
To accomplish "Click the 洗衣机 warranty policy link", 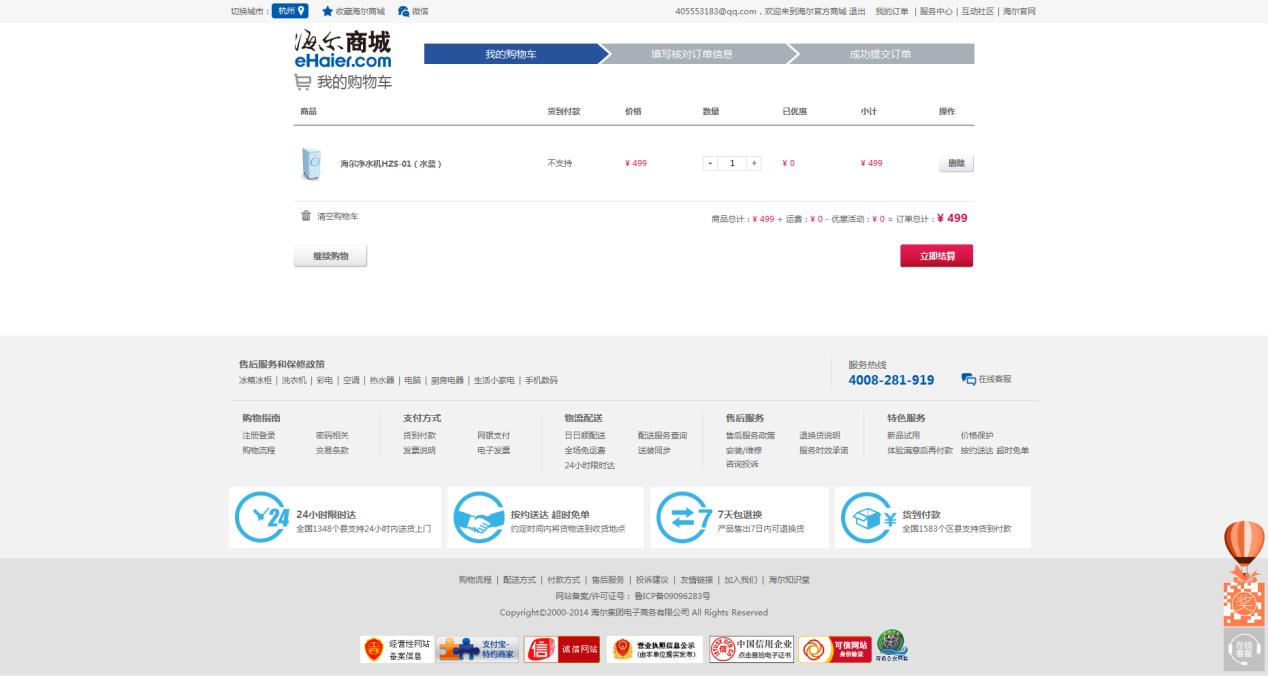I will 294,380.
